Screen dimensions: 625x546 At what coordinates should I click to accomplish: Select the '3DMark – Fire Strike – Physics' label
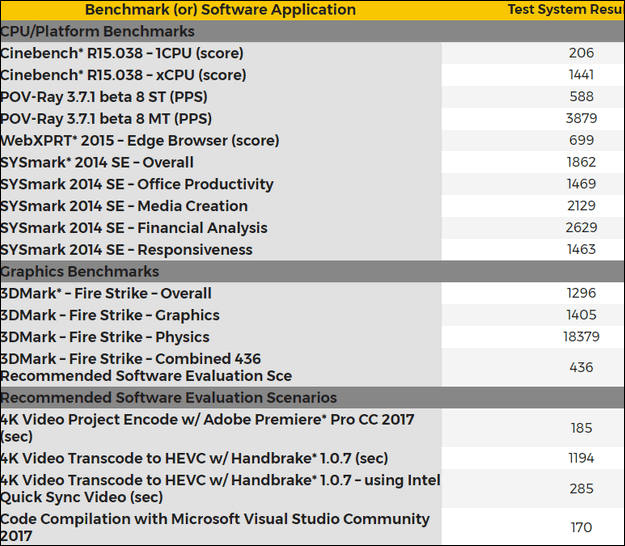pos(105,338)
